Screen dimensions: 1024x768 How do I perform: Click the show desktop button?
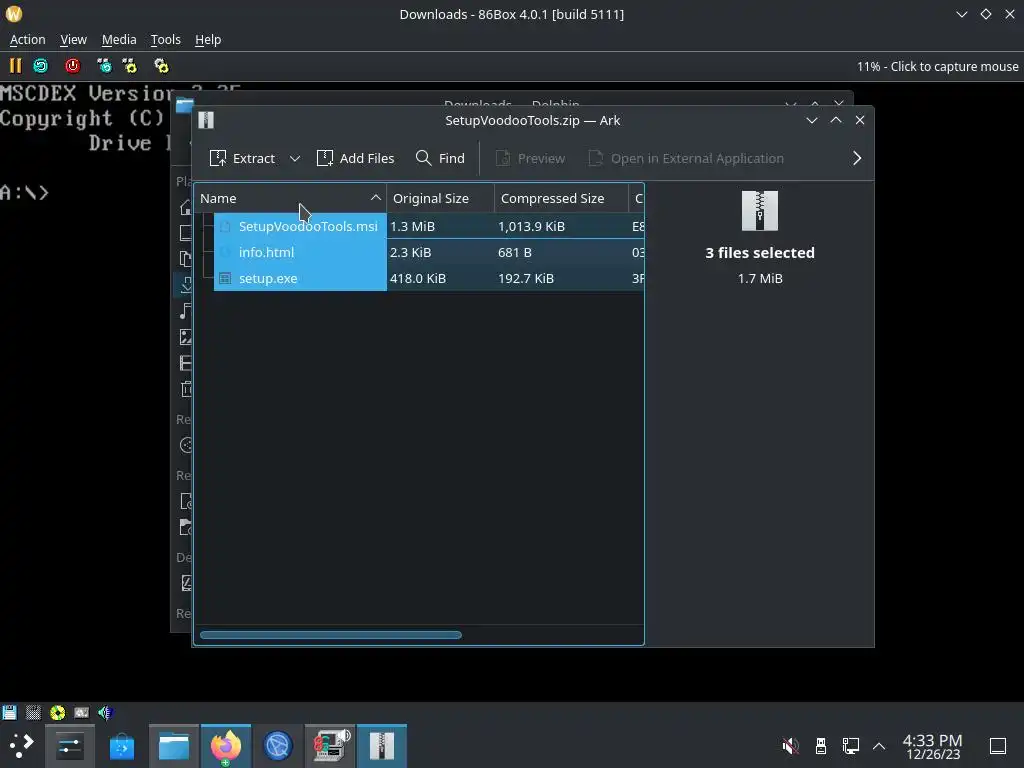(998, 746)
